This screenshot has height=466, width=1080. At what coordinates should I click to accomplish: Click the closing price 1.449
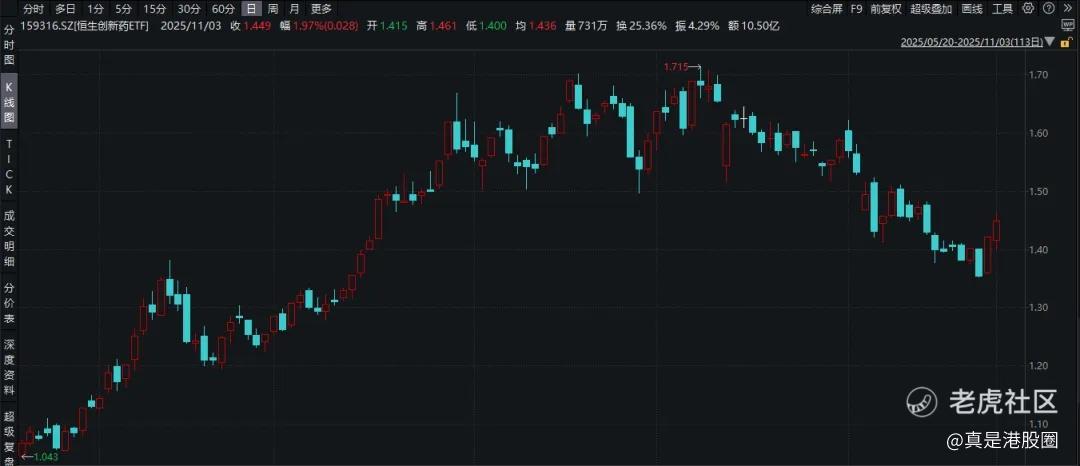click(257, 26)
